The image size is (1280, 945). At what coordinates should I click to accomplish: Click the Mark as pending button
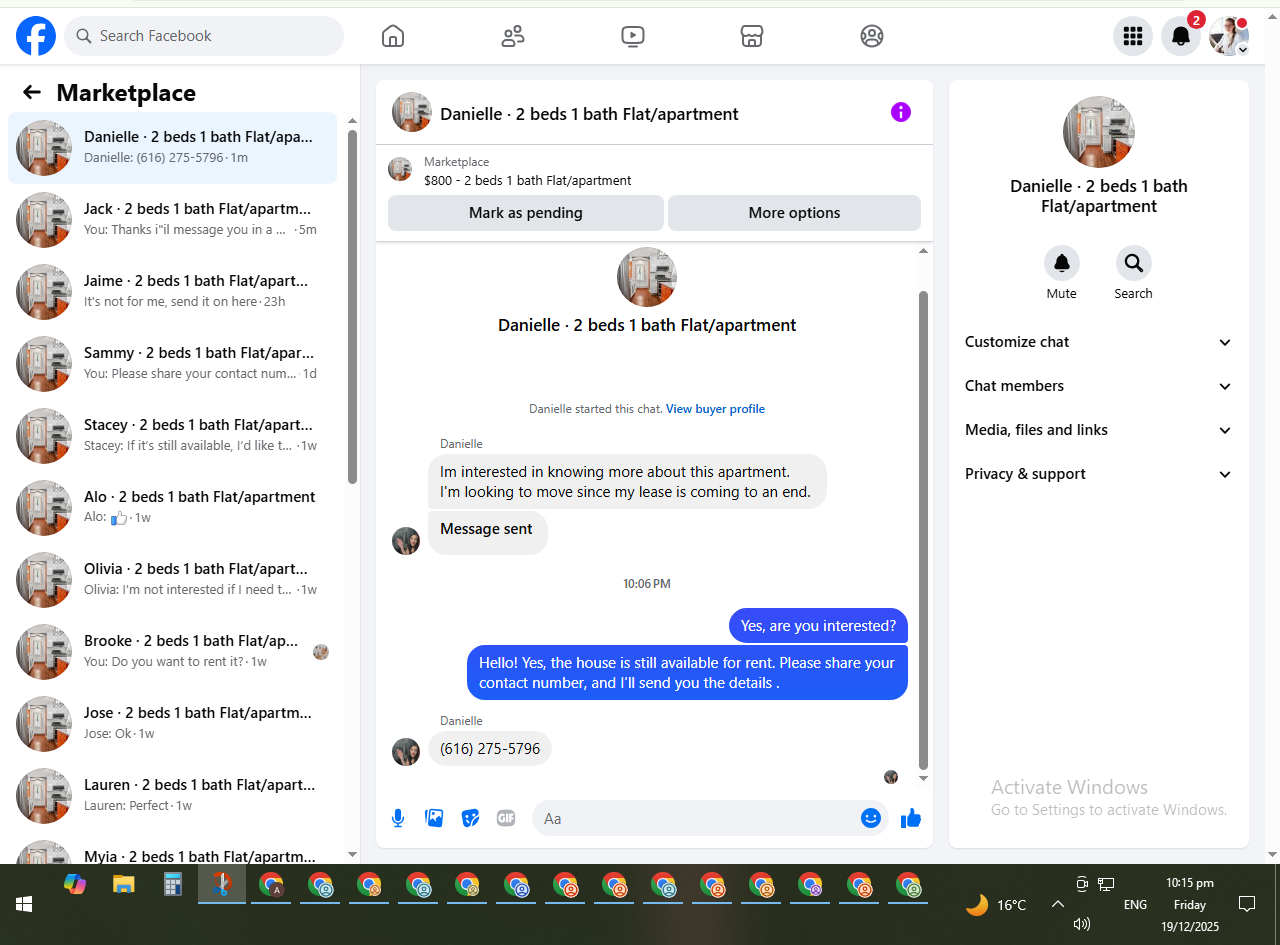[x=526, y=213]
